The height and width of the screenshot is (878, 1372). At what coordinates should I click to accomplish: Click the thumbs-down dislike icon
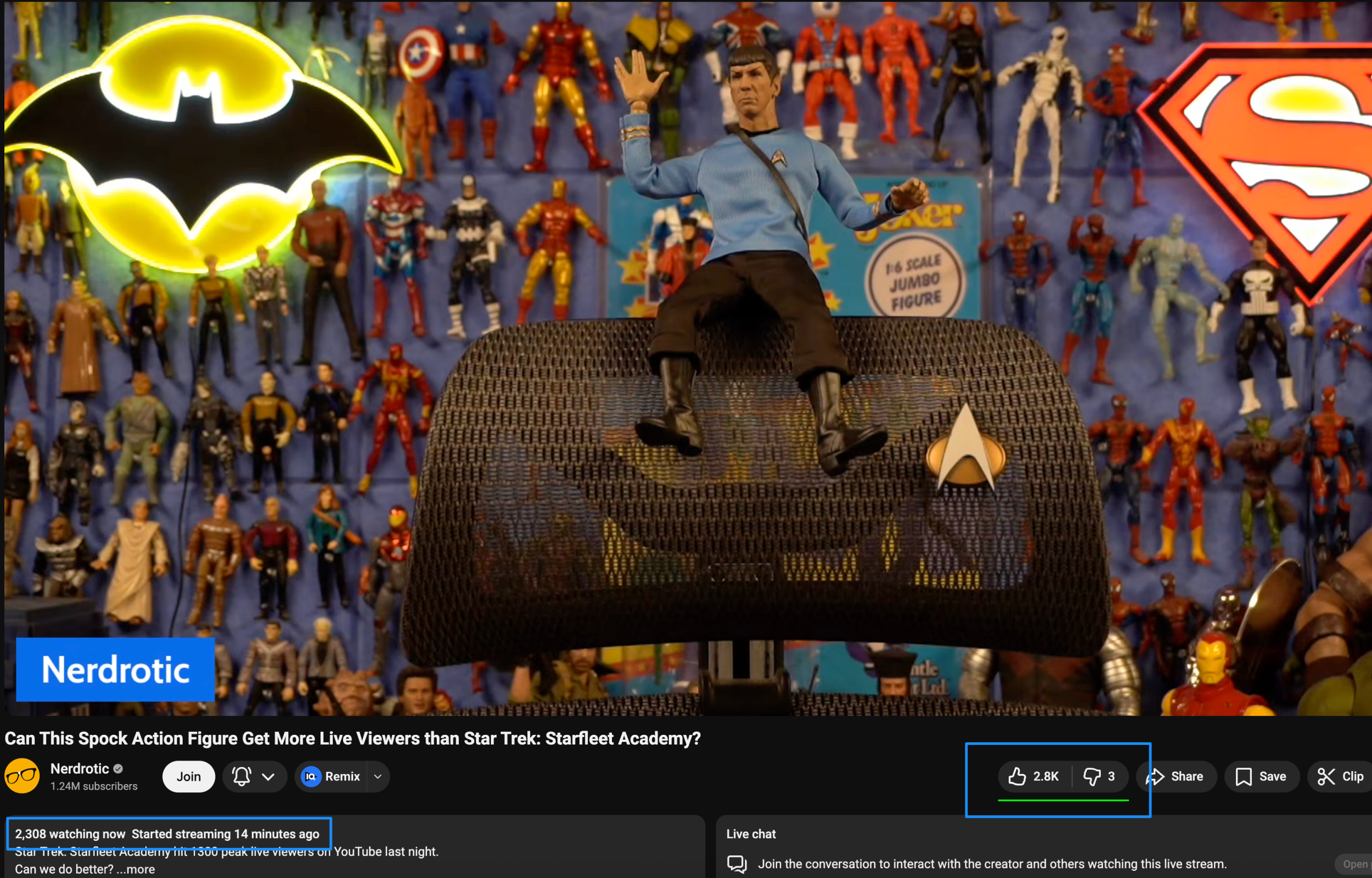tap(1092, 776)
